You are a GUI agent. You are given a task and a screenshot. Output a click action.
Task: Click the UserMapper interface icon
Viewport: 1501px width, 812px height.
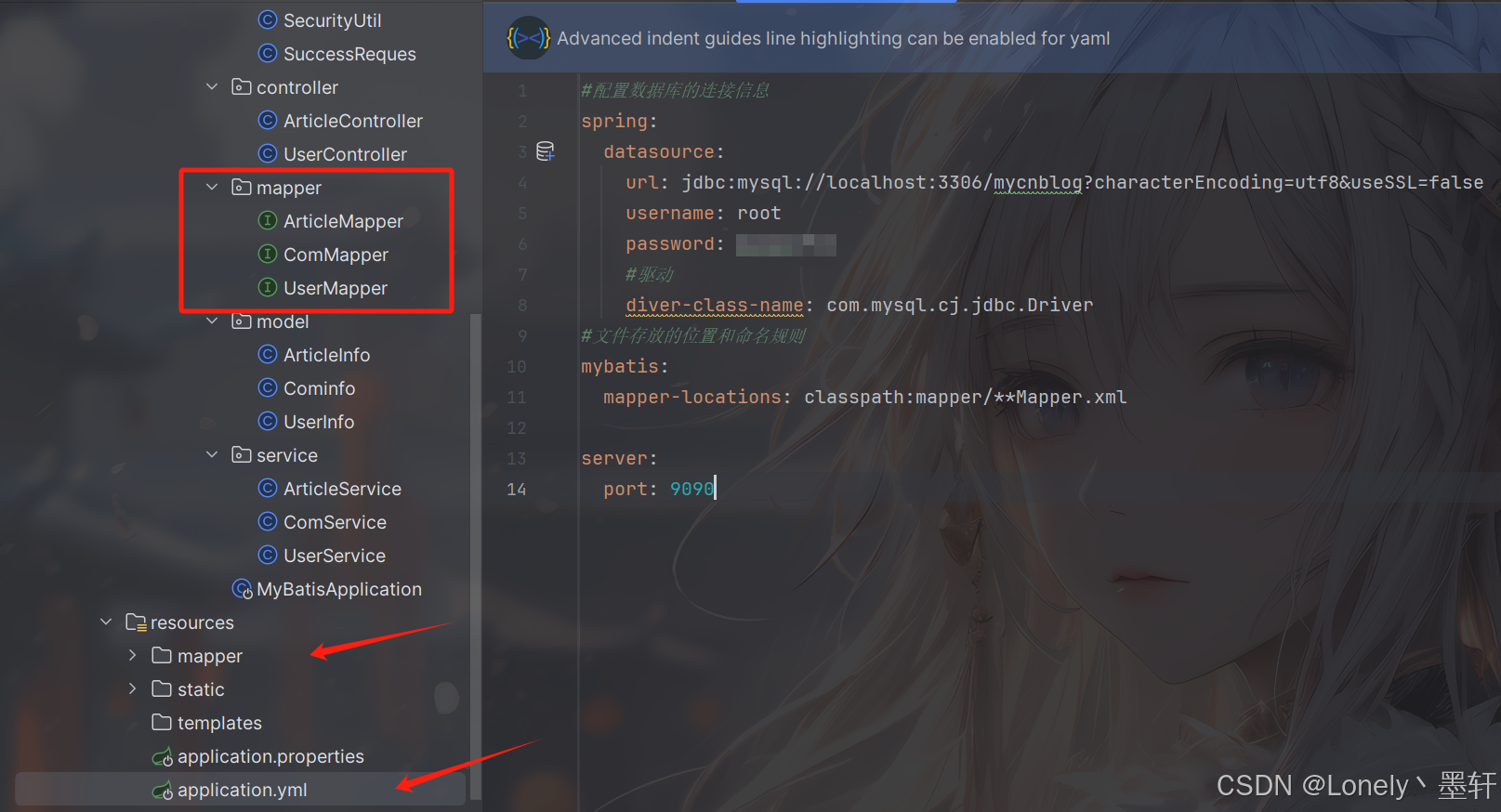(268, 287)
